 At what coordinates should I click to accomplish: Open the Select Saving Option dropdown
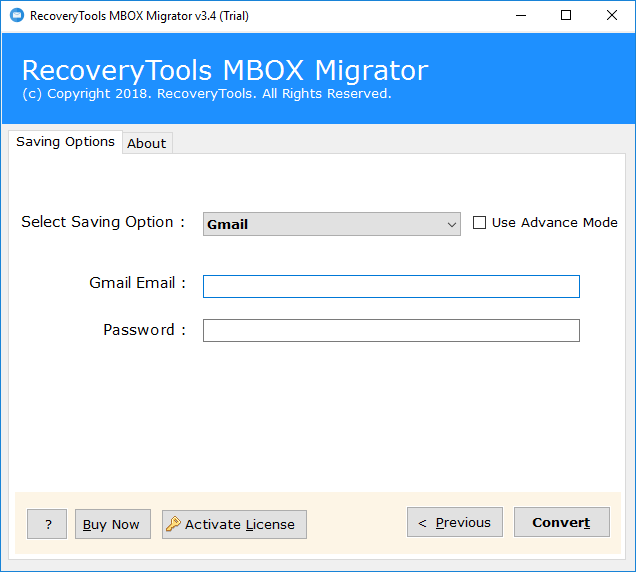331,224
